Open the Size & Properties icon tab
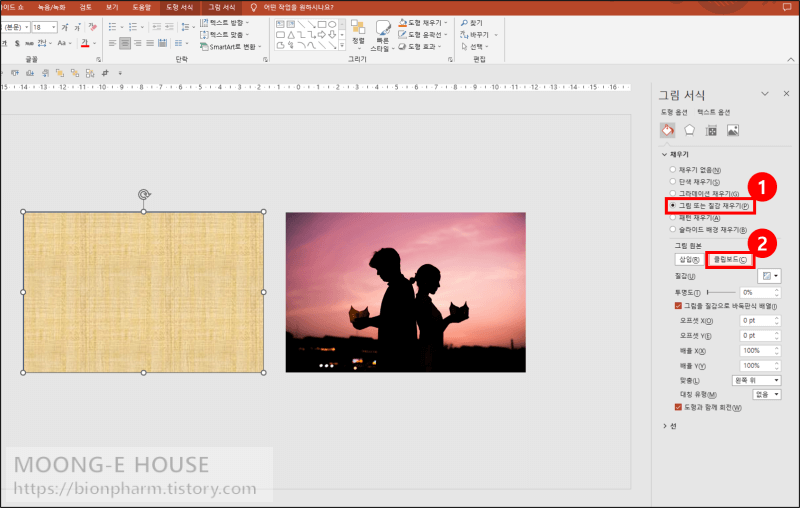This screenshot has height=508, width=800. [x=711, y=131]
